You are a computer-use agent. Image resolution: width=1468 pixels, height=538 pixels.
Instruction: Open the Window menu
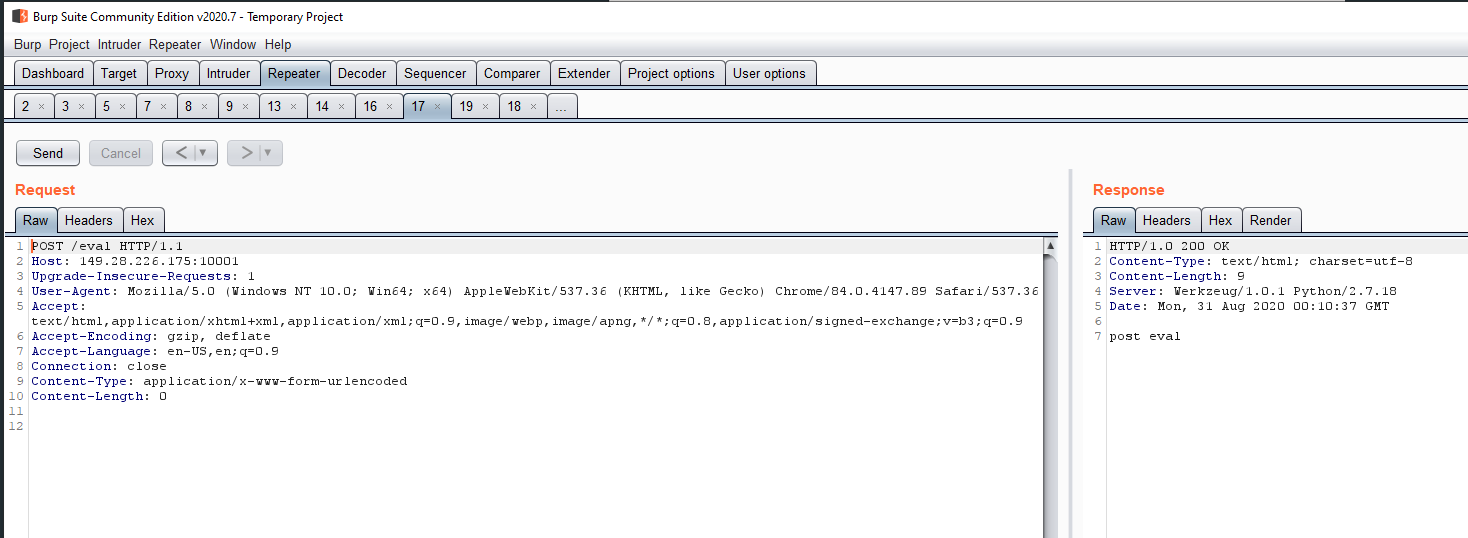click(x=233, y=44)
